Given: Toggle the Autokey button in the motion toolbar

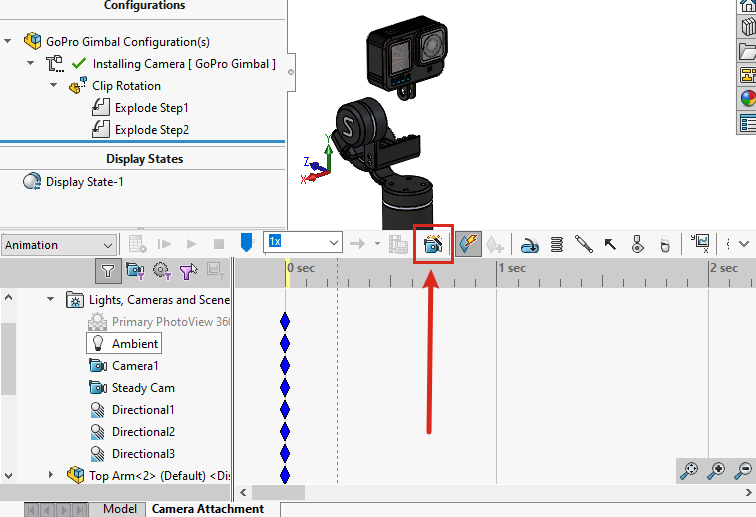Looking at the screenshot, I should (x=468, y=244).
